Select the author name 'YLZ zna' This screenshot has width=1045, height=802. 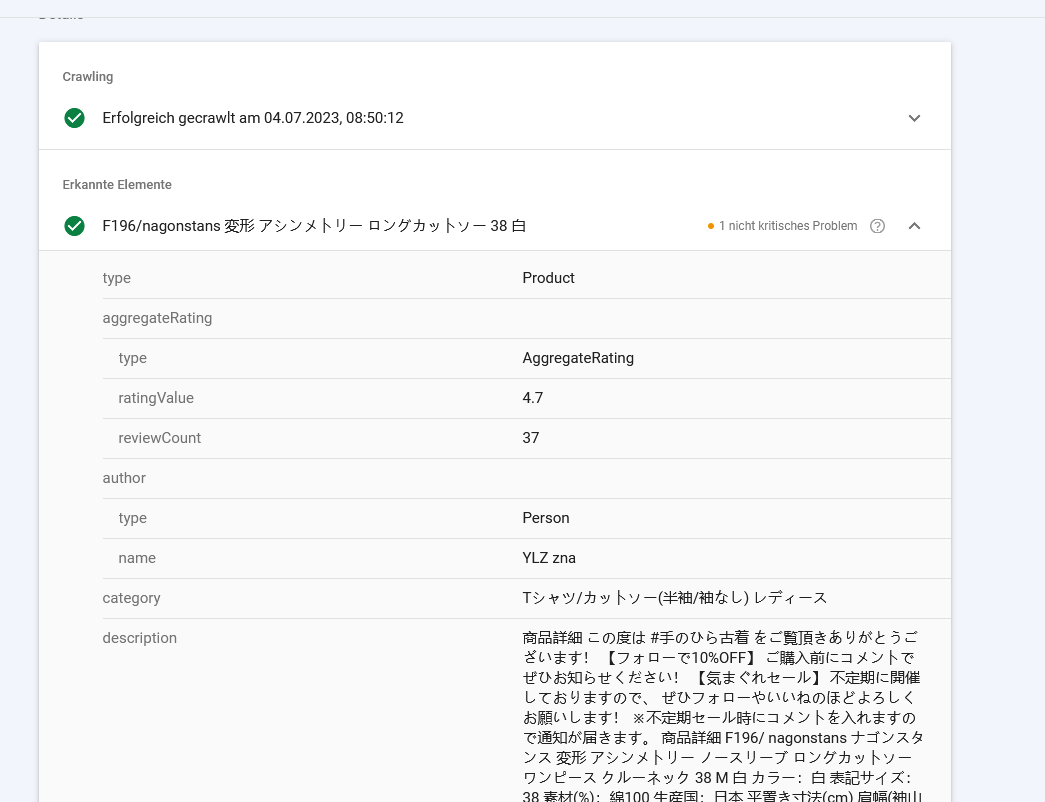coord(549,558)
